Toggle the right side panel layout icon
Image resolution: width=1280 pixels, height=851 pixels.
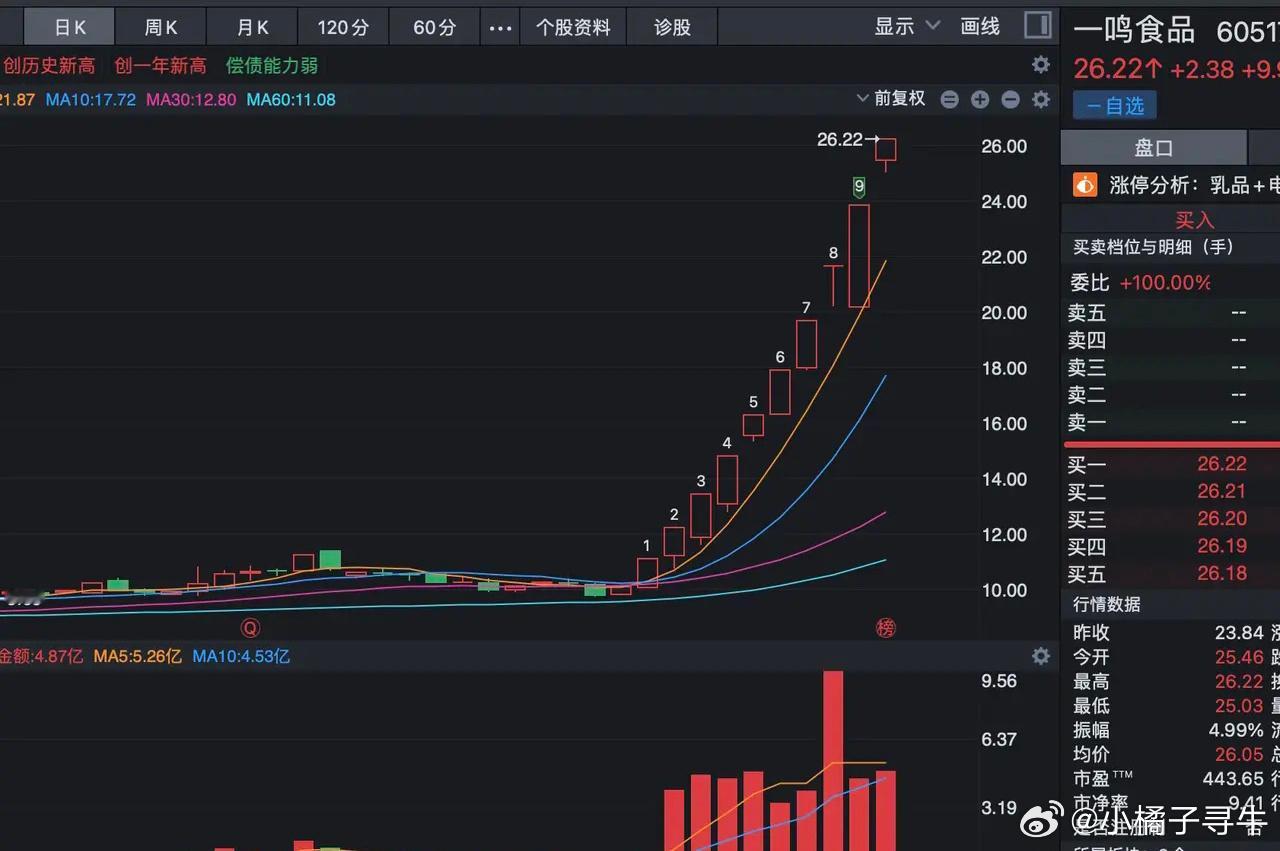click(1038, 26)
